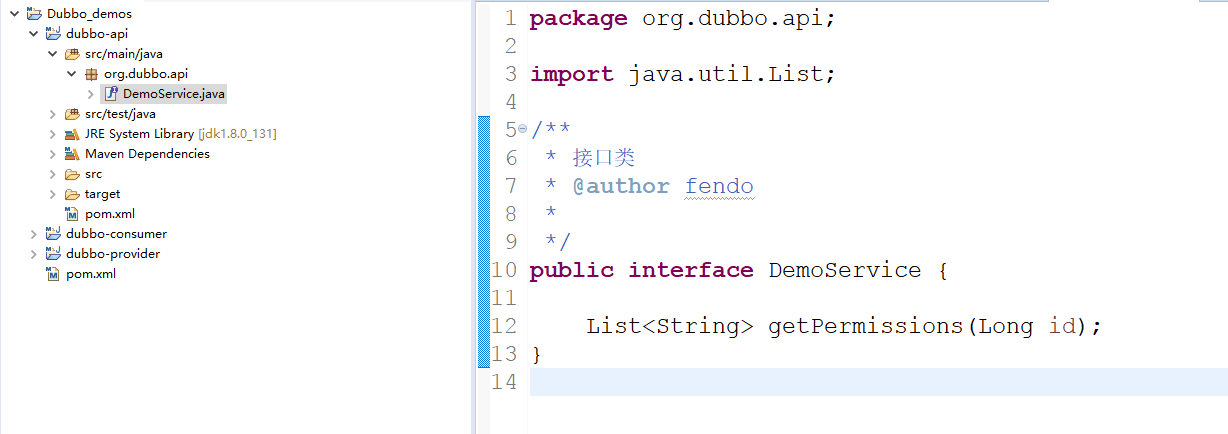This screenshot has width=1228, height=434.
Task: Select the root-level pom.xml label
Action: [x=91, y=274]
